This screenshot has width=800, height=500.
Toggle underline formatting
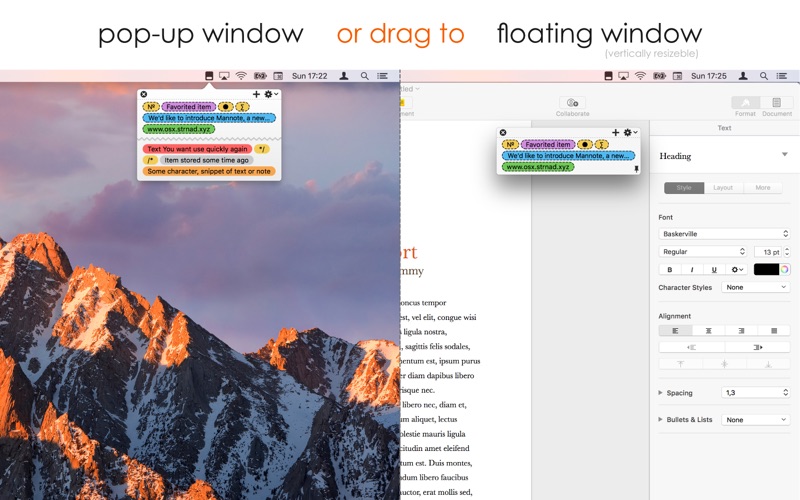(x=714, y=269)
